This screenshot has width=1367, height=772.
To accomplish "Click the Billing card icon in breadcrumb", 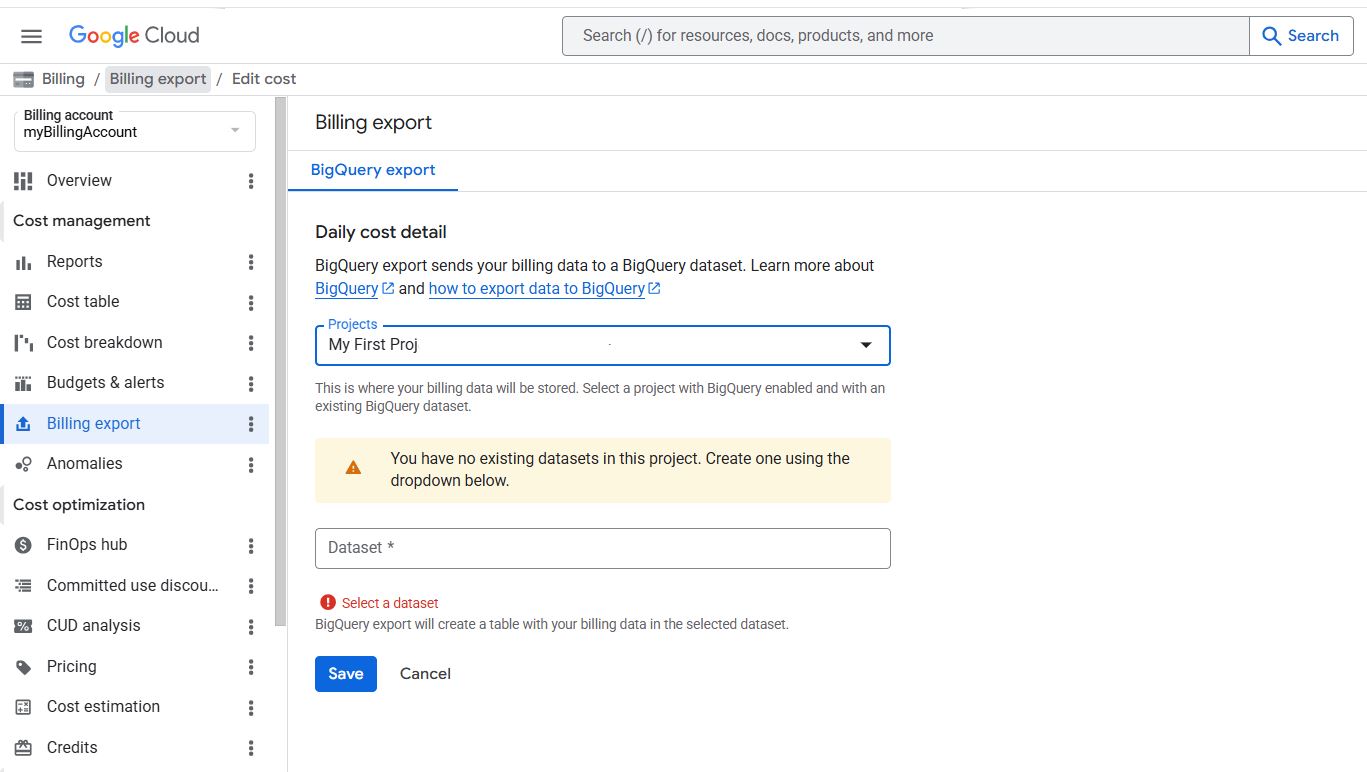I will click(23, 79).
